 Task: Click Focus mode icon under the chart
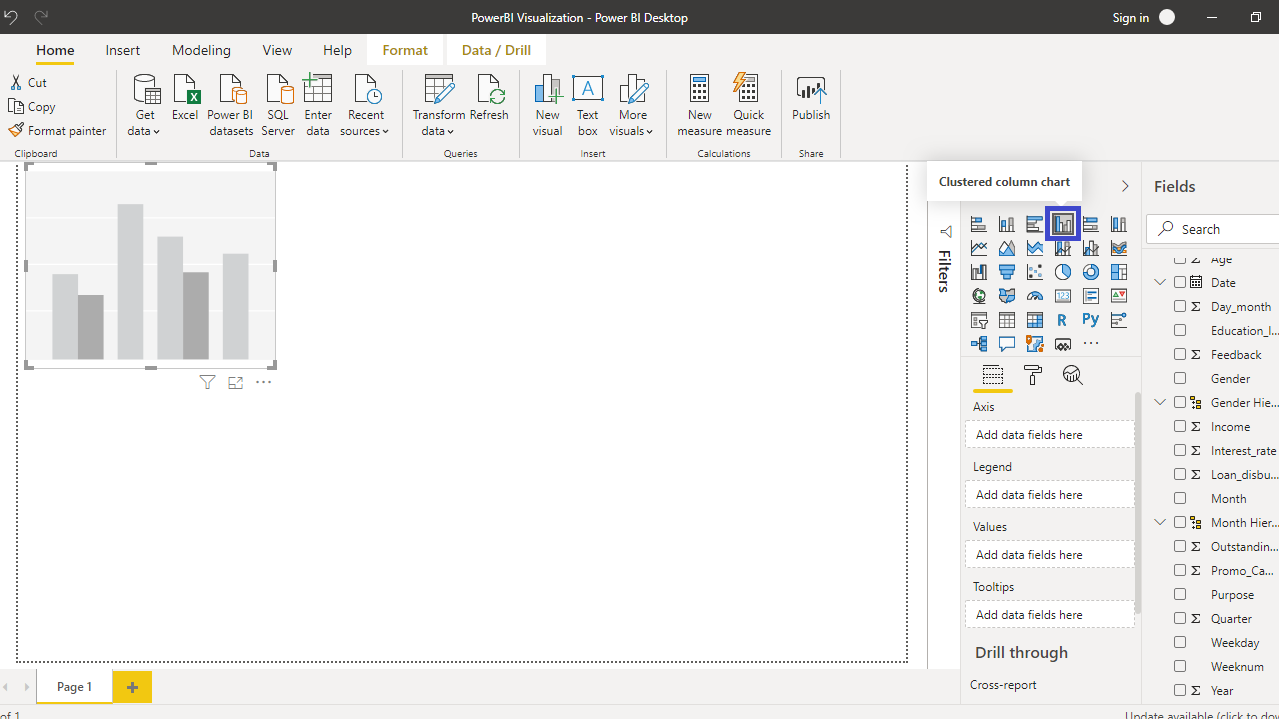(235, 382)
